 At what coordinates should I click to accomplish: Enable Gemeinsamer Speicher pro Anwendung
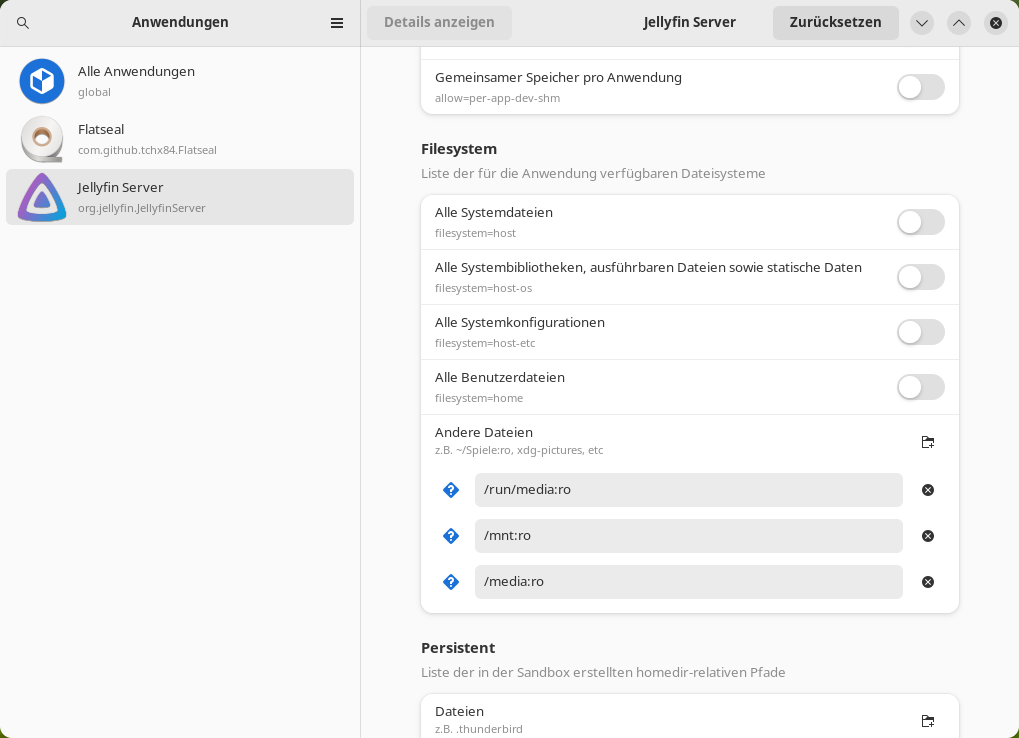920,87
